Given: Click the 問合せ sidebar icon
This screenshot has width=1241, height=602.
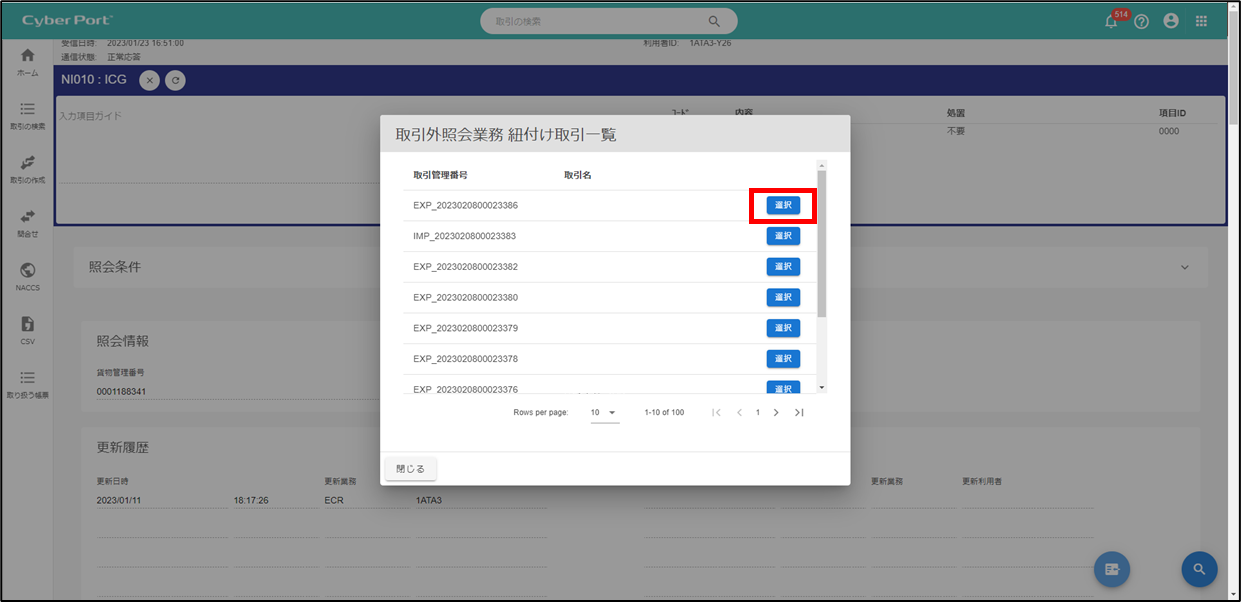Looking at the screenshot, I should pos(28,221).
